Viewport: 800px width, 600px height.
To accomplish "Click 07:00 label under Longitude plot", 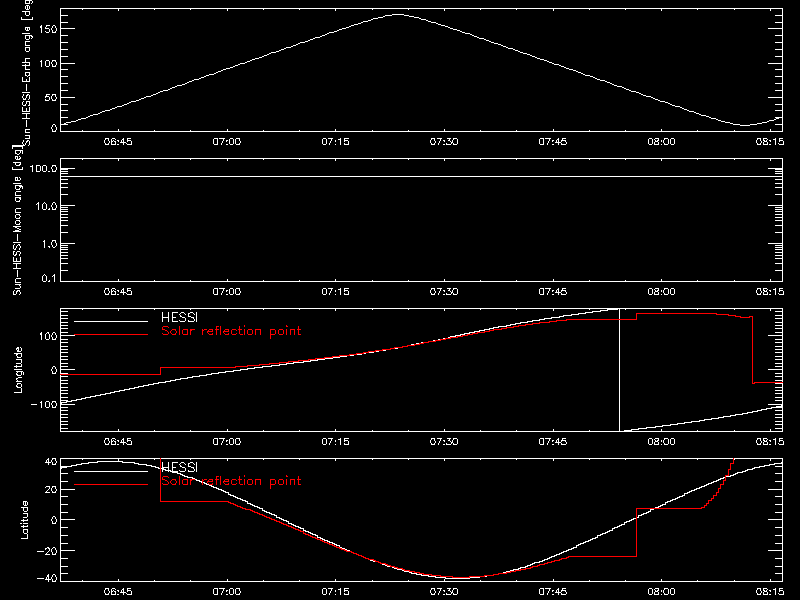I will pyautogui.click(x=227, y=441).
